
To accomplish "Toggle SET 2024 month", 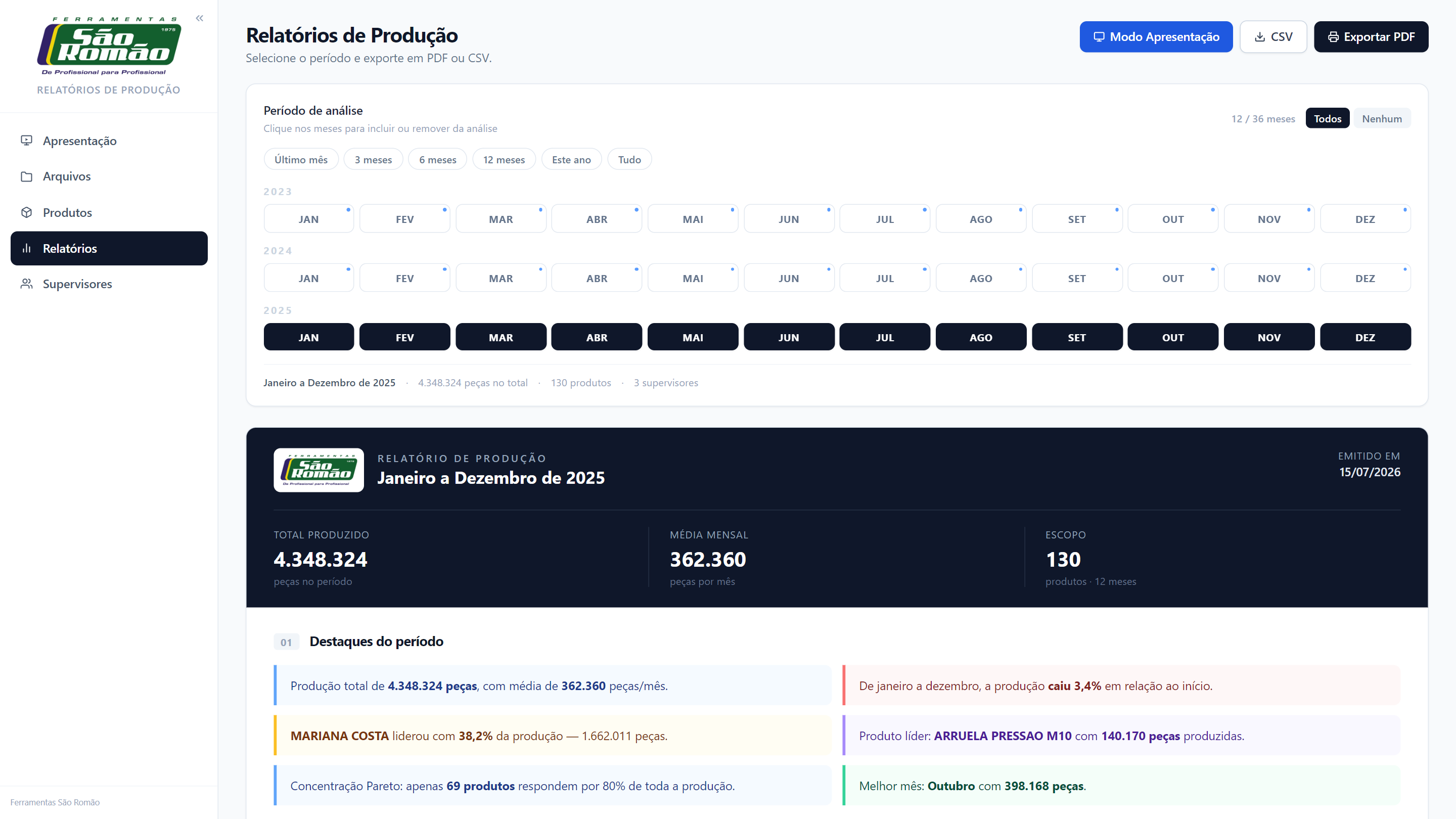I will tap(1077, 278).
